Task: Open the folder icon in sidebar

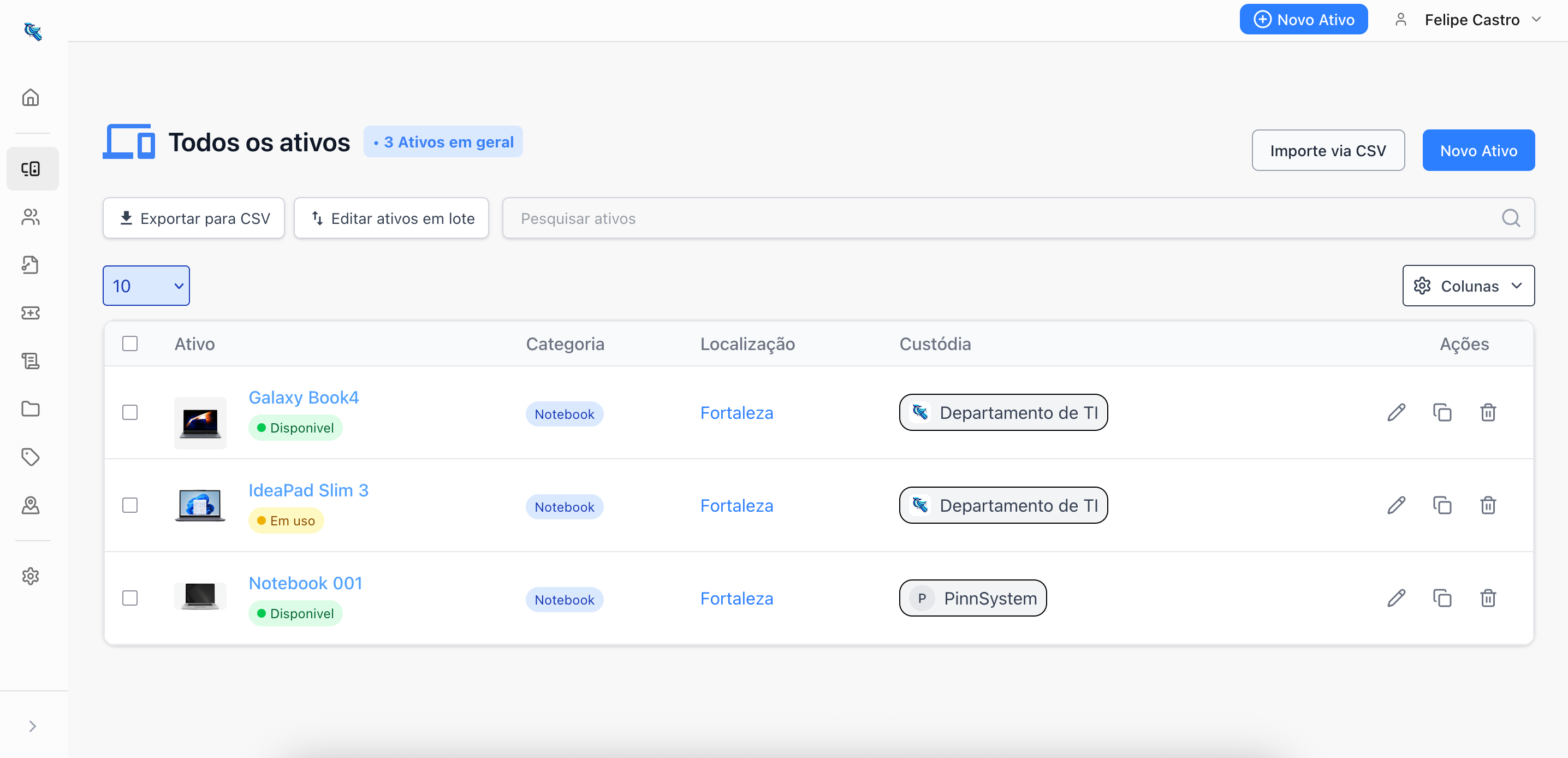Action: coord(31,408)
